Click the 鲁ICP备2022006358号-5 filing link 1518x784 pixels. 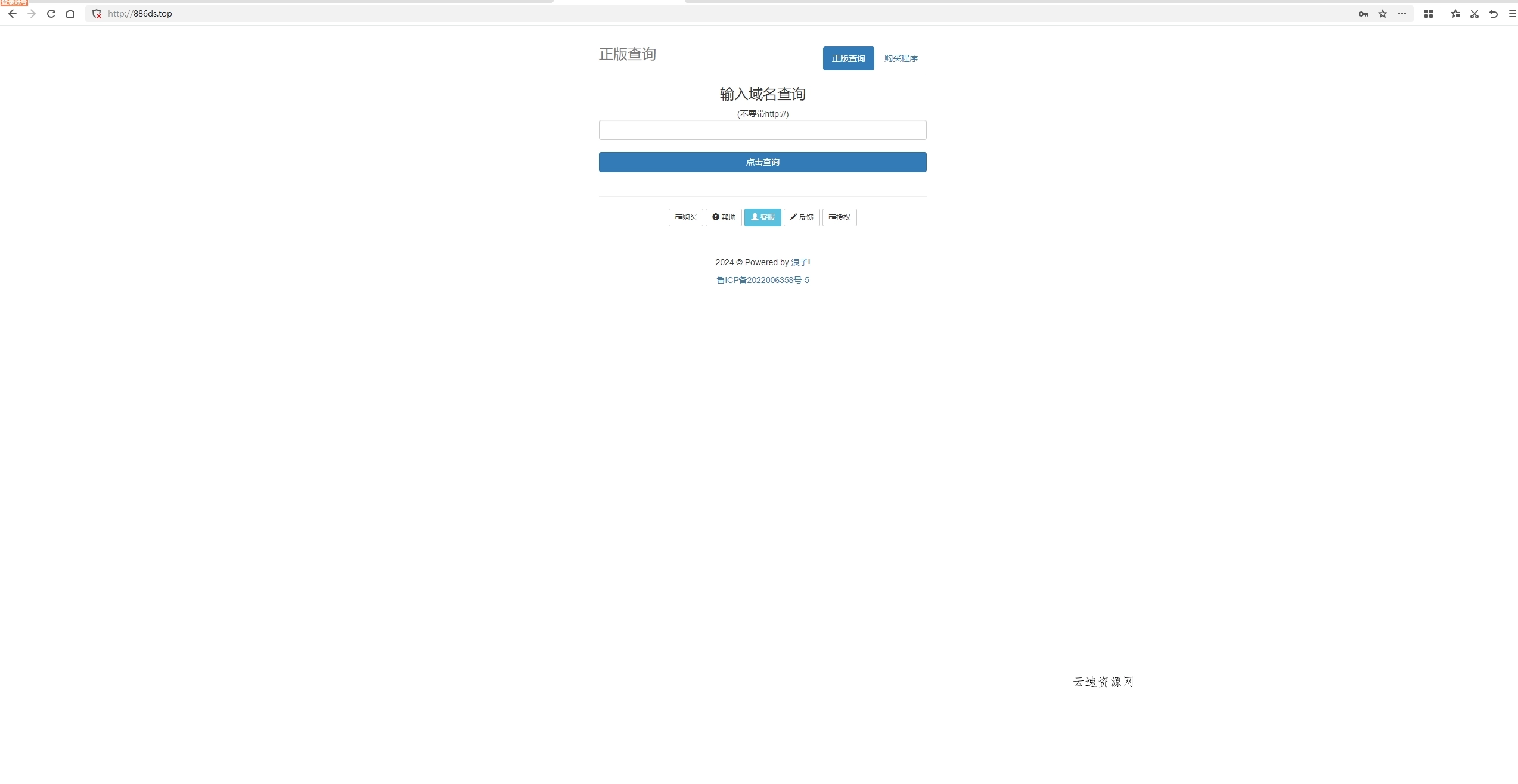point(762,280)
